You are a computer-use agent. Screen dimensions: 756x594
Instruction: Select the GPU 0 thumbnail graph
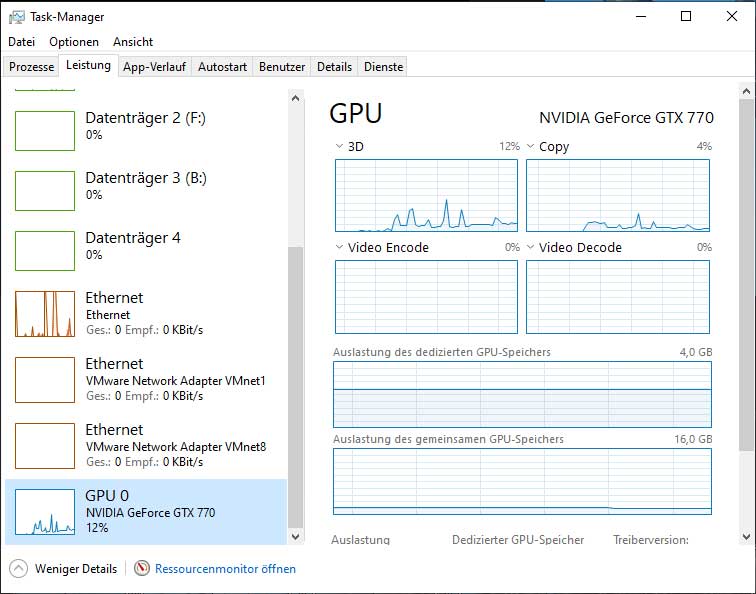pyautogui.click(x=45, y=512)
